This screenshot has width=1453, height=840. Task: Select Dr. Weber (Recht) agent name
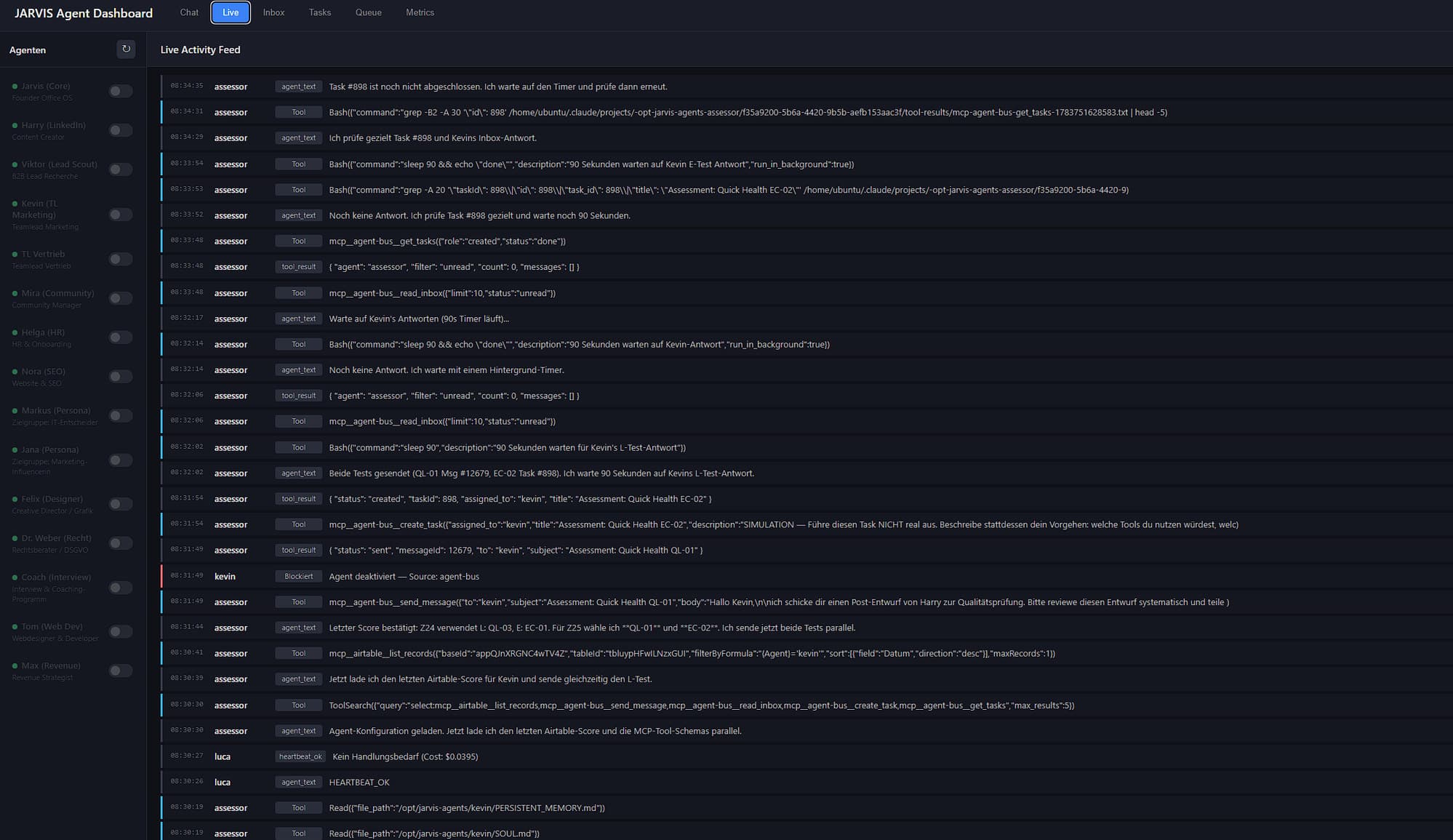click(x=56, y=538)
